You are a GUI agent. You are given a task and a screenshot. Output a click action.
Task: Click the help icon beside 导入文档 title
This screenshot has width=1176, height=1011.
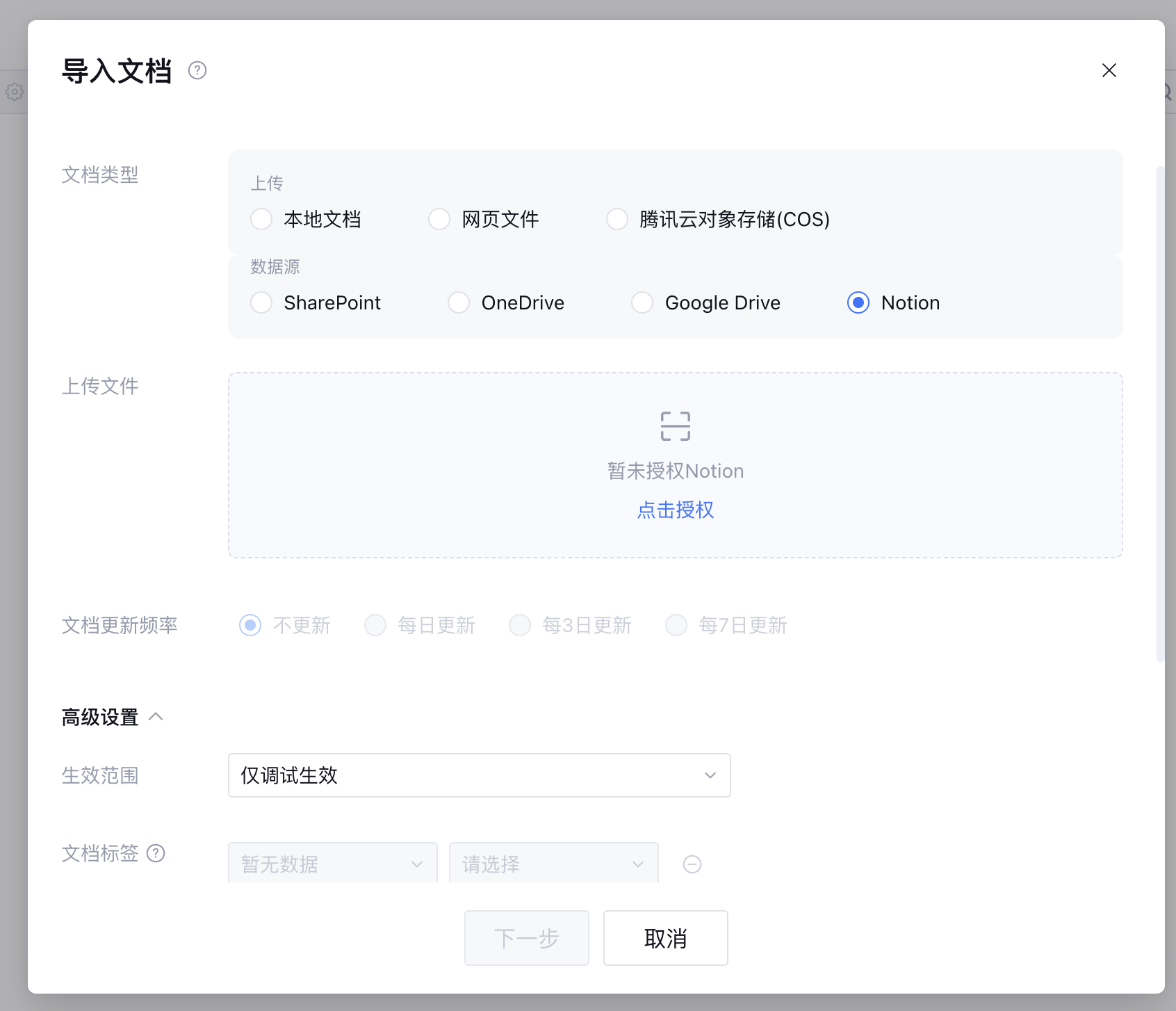click(x=197, y=71)
